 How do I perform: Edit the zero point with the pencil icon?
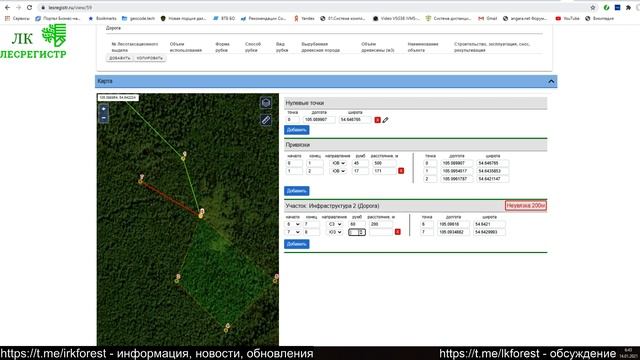click(x=385, y=120)
